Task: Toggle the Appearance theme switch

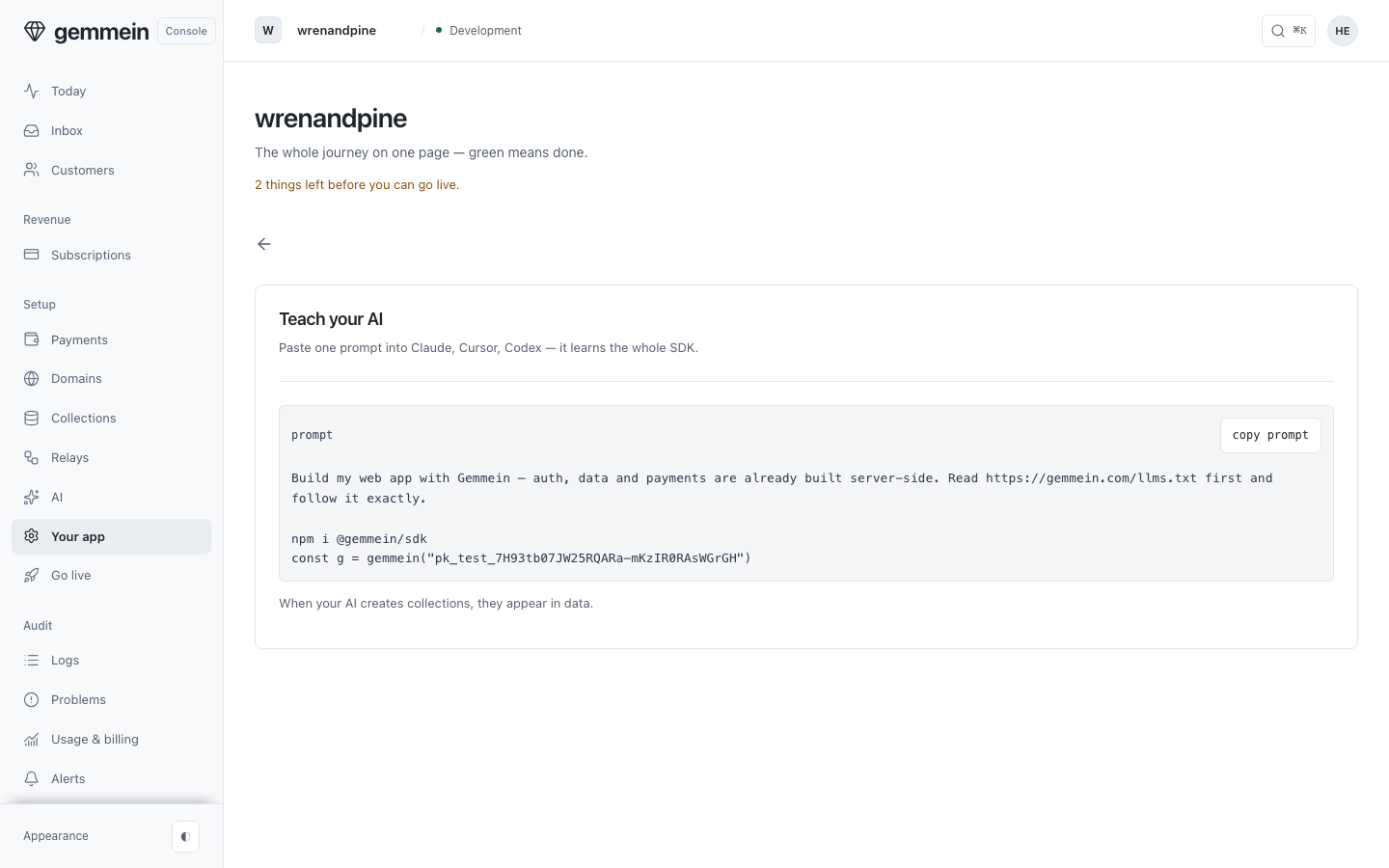Action: [x=185, y=836]
